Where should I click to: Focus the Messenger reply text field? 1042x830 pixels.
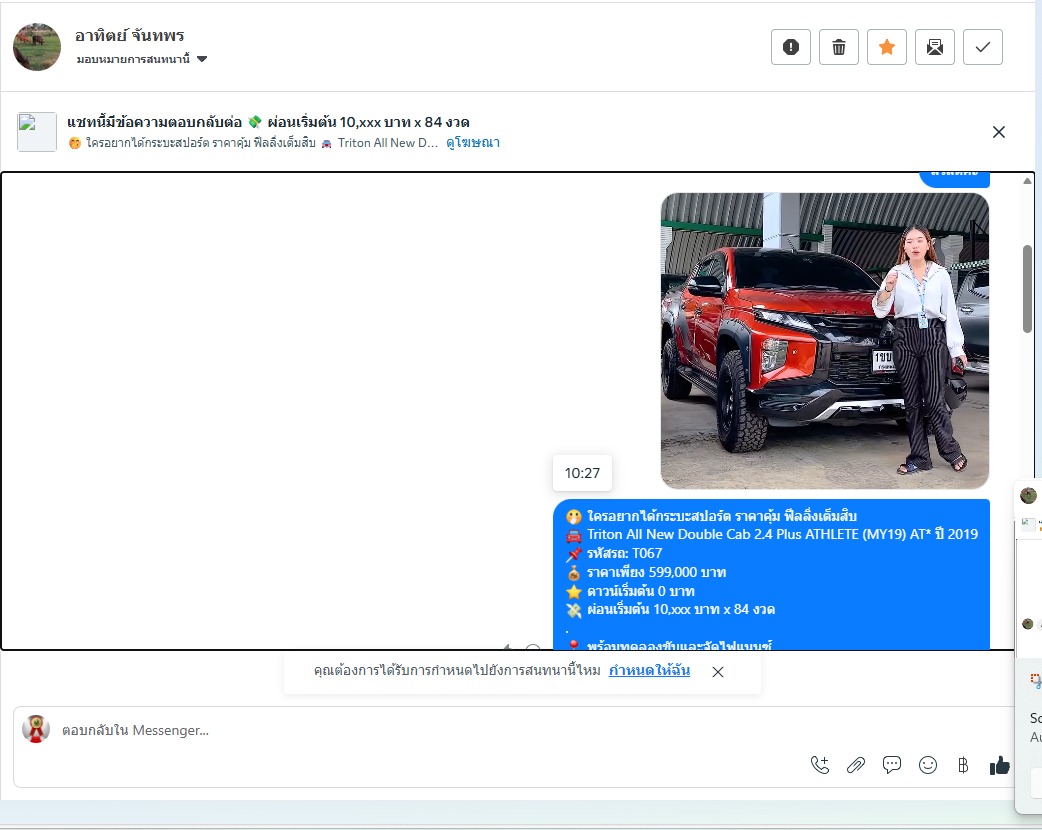point(400,731)
